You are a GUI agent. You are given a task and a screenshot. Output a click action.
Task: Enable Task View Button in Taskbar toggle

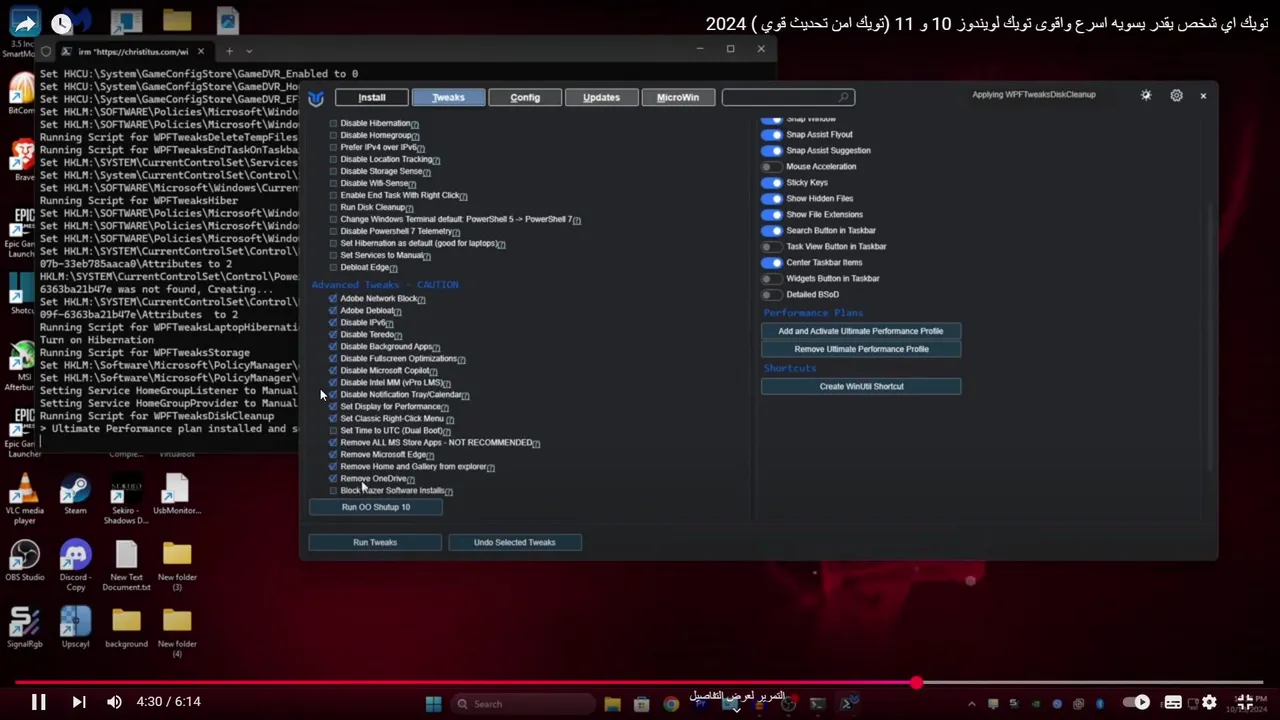click(771, 246)
